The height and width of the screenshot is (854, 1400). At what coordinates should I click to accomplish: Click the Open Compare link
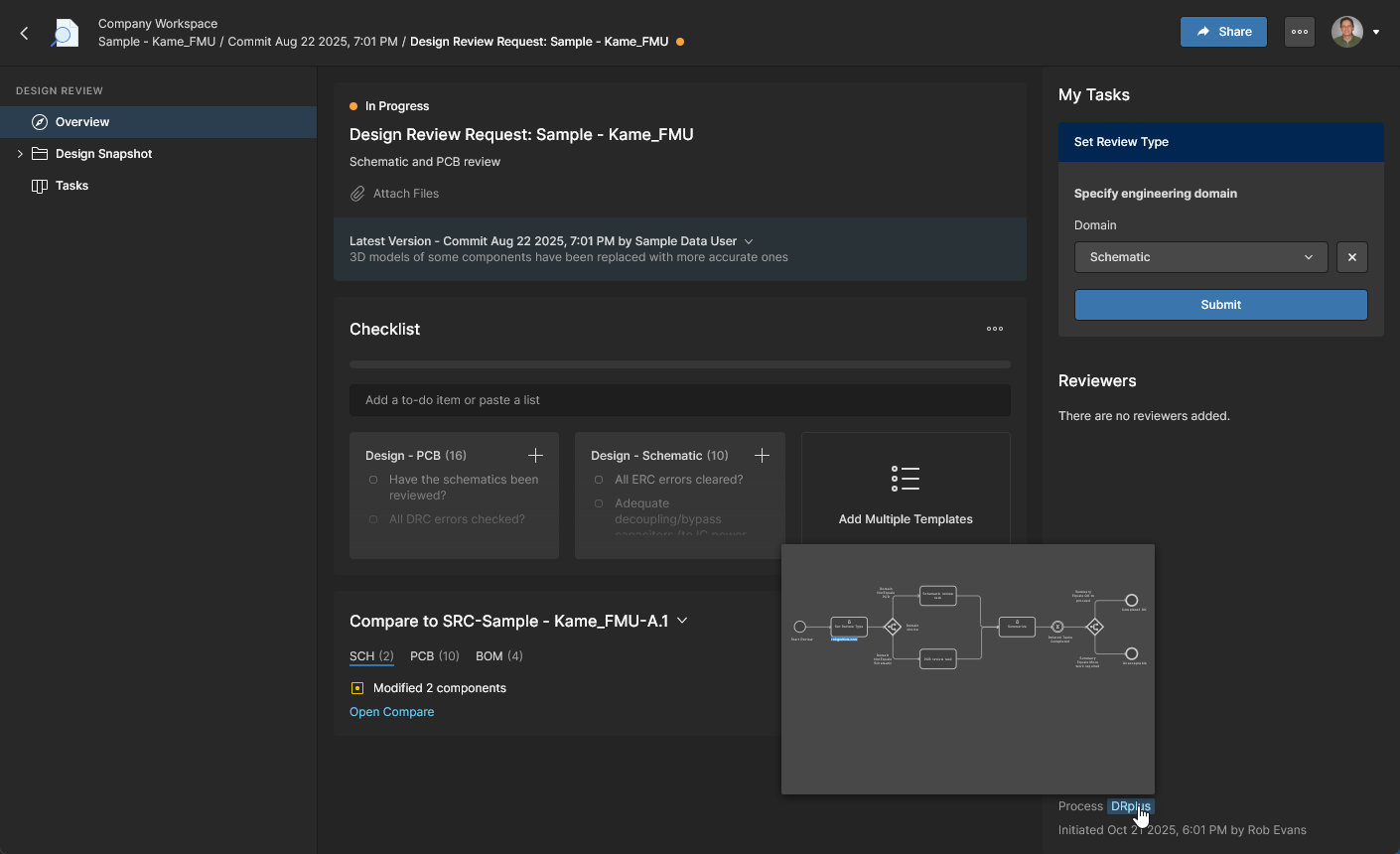coord(391,712)
